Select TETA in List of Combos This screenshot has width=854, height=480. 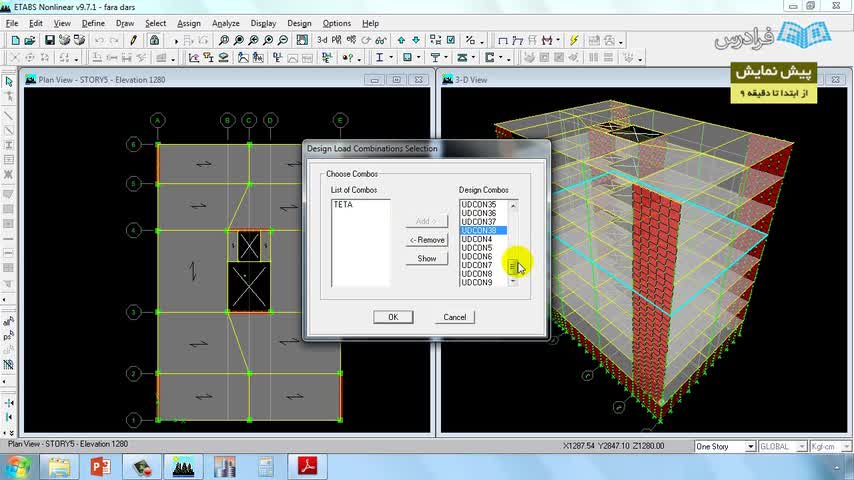343,205
